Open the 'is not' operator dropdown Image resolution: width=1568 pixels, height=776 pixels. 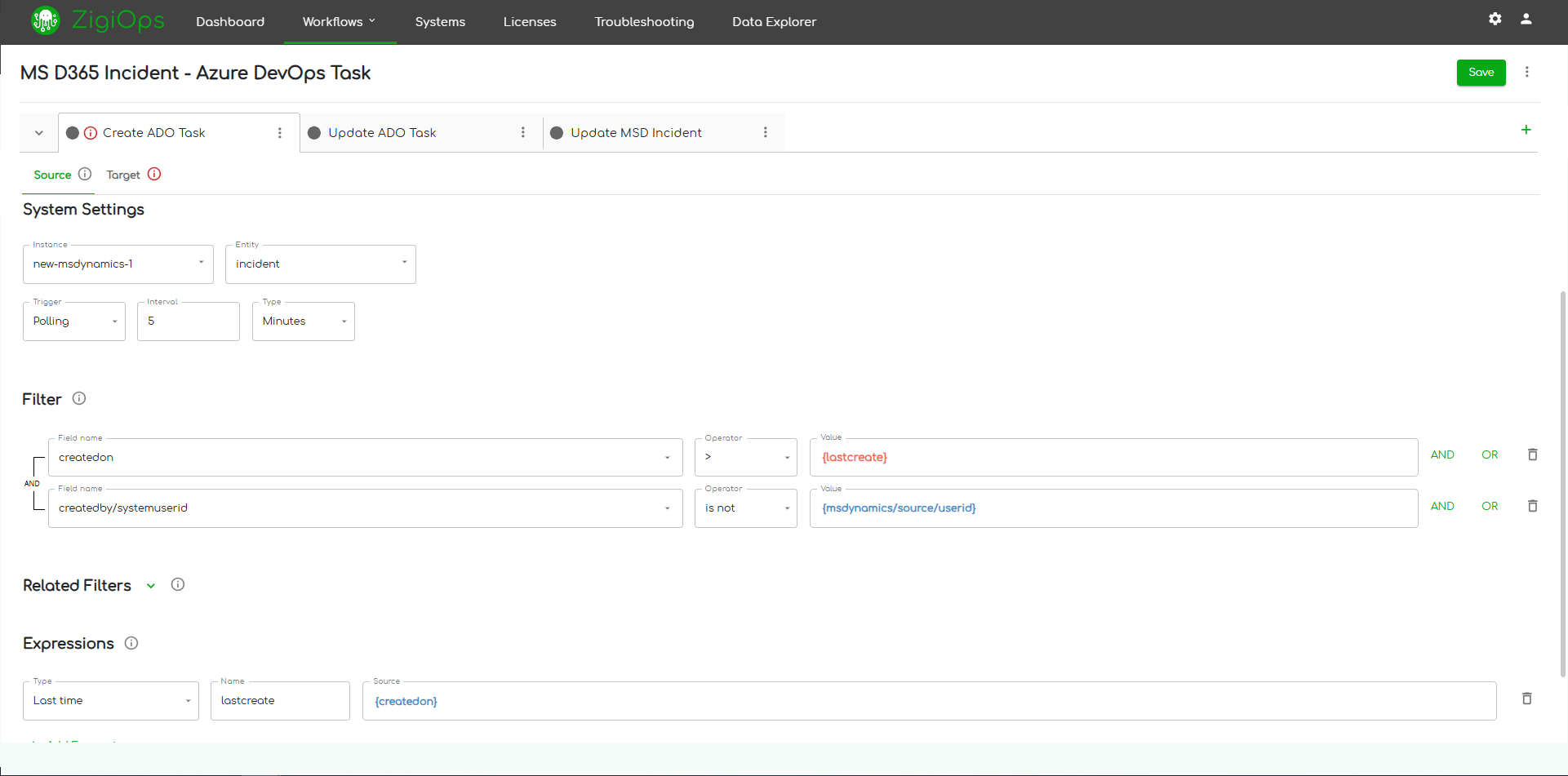pyautogui.click(x=746, y=508)
